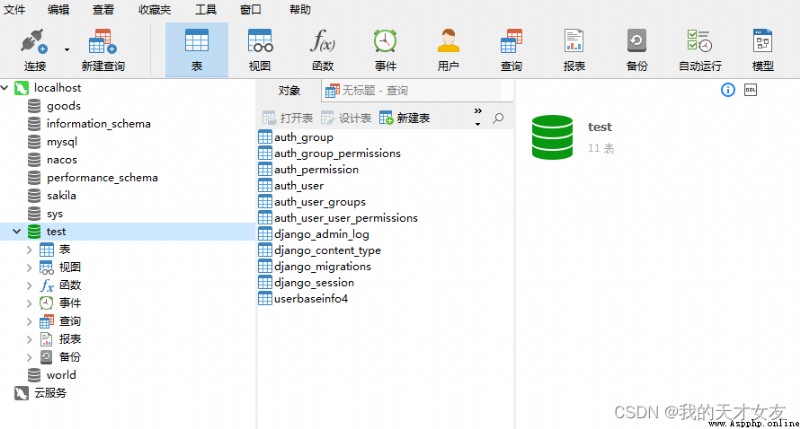The height and width of the screenshot is (429, 800).
Task: Click the 打开表 (Open Table) button
Action: pyautogui.click(x=287, y=118)
